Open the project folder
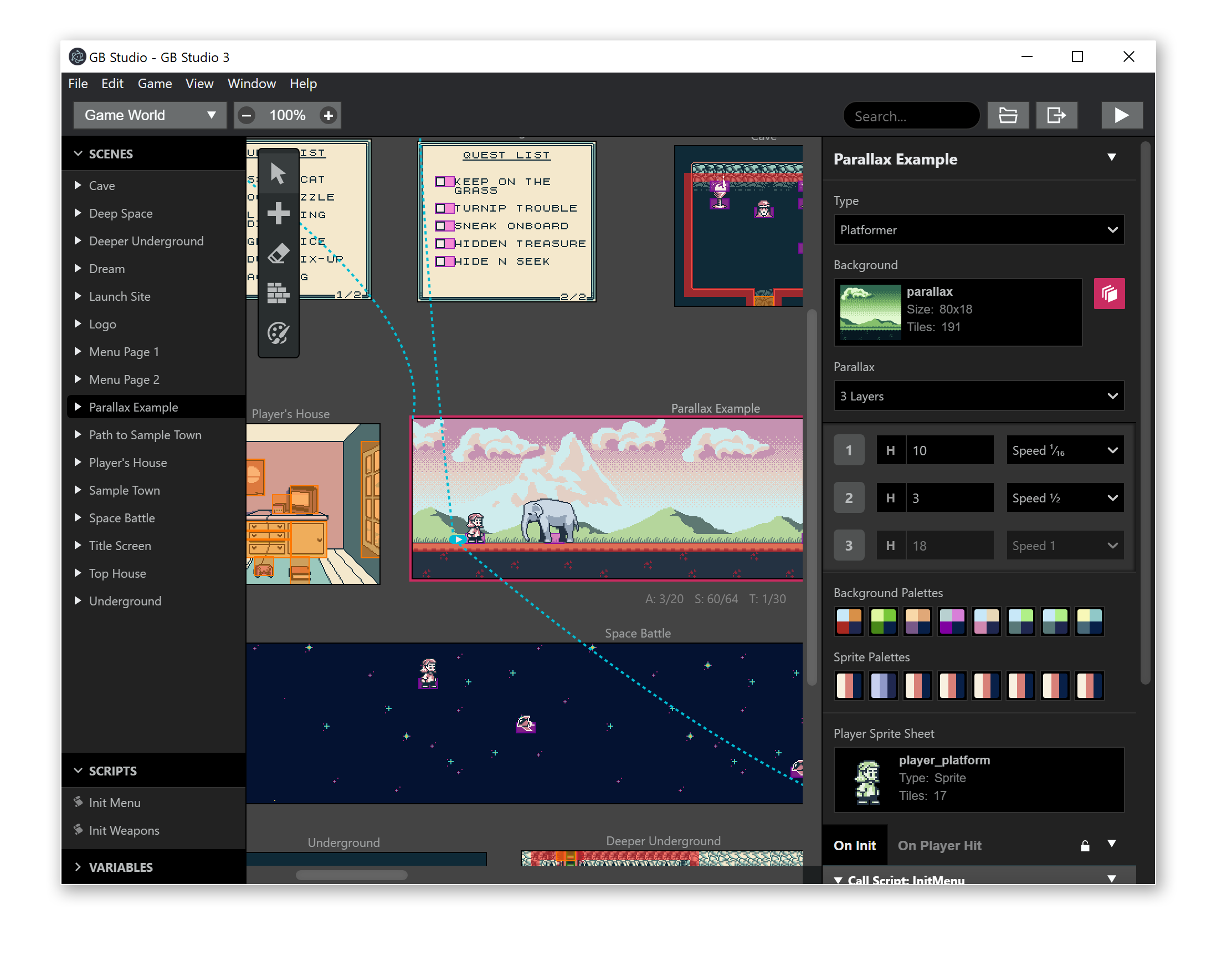The width and height of the screenshot is (1232, 966). tap(1008, 115)
